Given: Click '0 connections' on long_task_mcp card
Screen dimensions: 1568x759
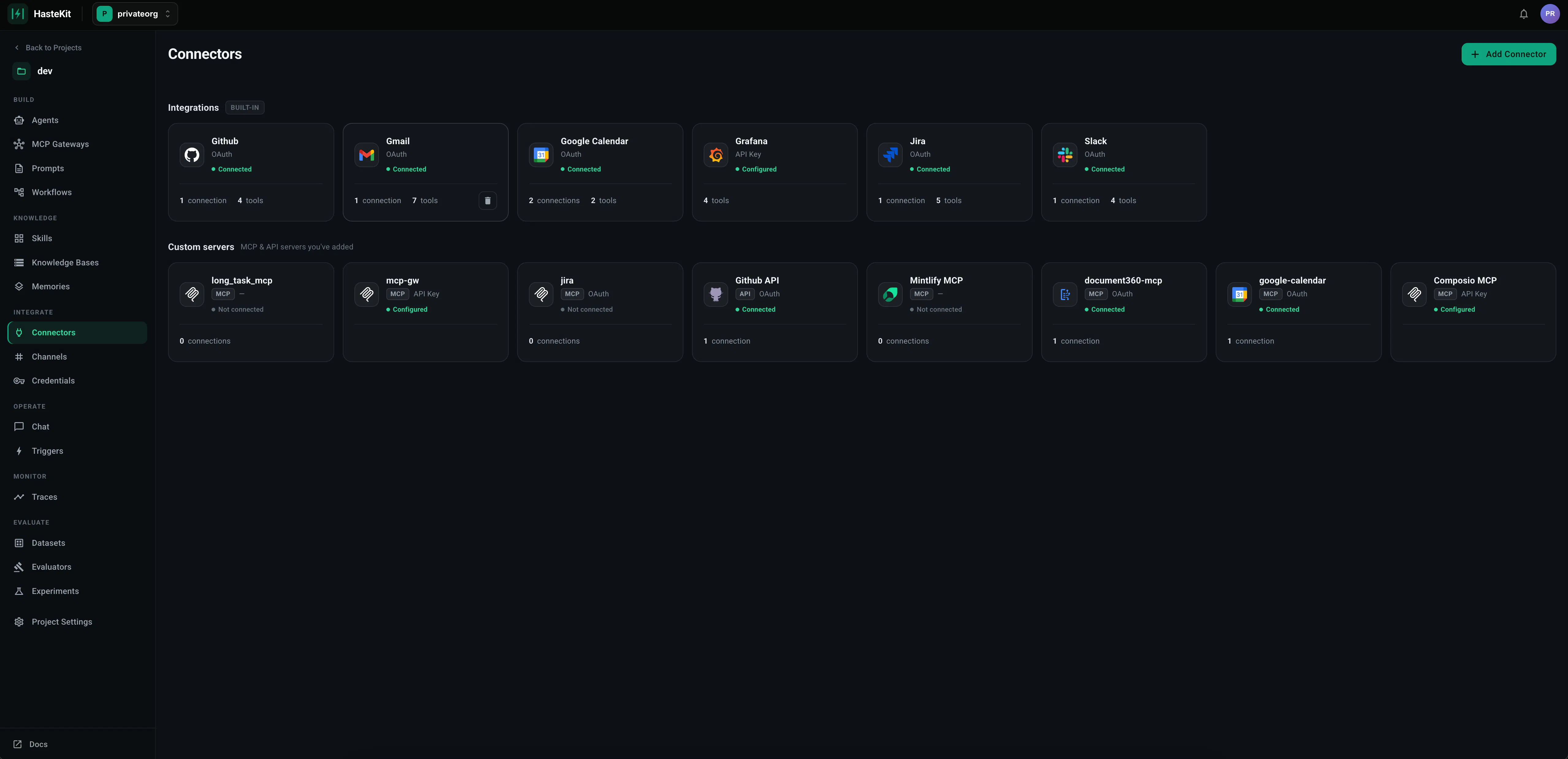Looking at the screenshot, I should 205,341.
